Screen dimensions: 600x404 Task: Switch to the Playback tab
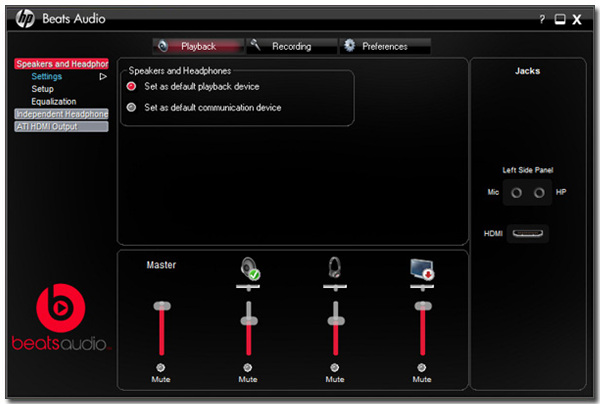(198, 46)
